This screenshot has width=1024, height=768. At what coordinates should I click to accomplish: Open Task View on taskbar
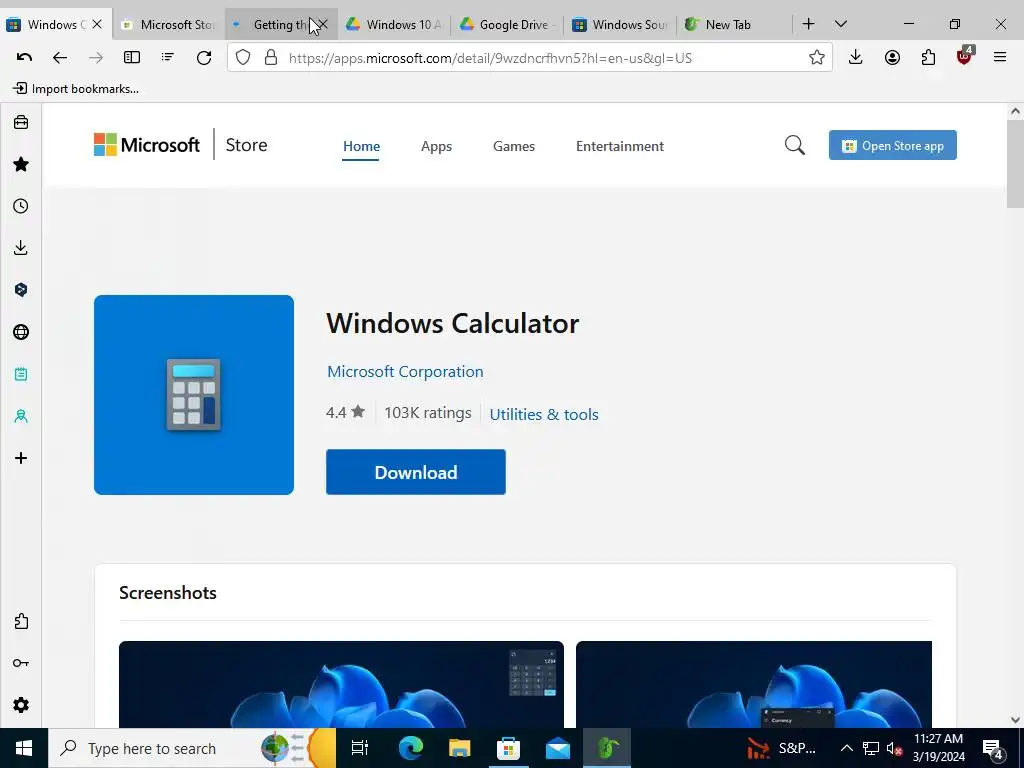click(360, 748)
